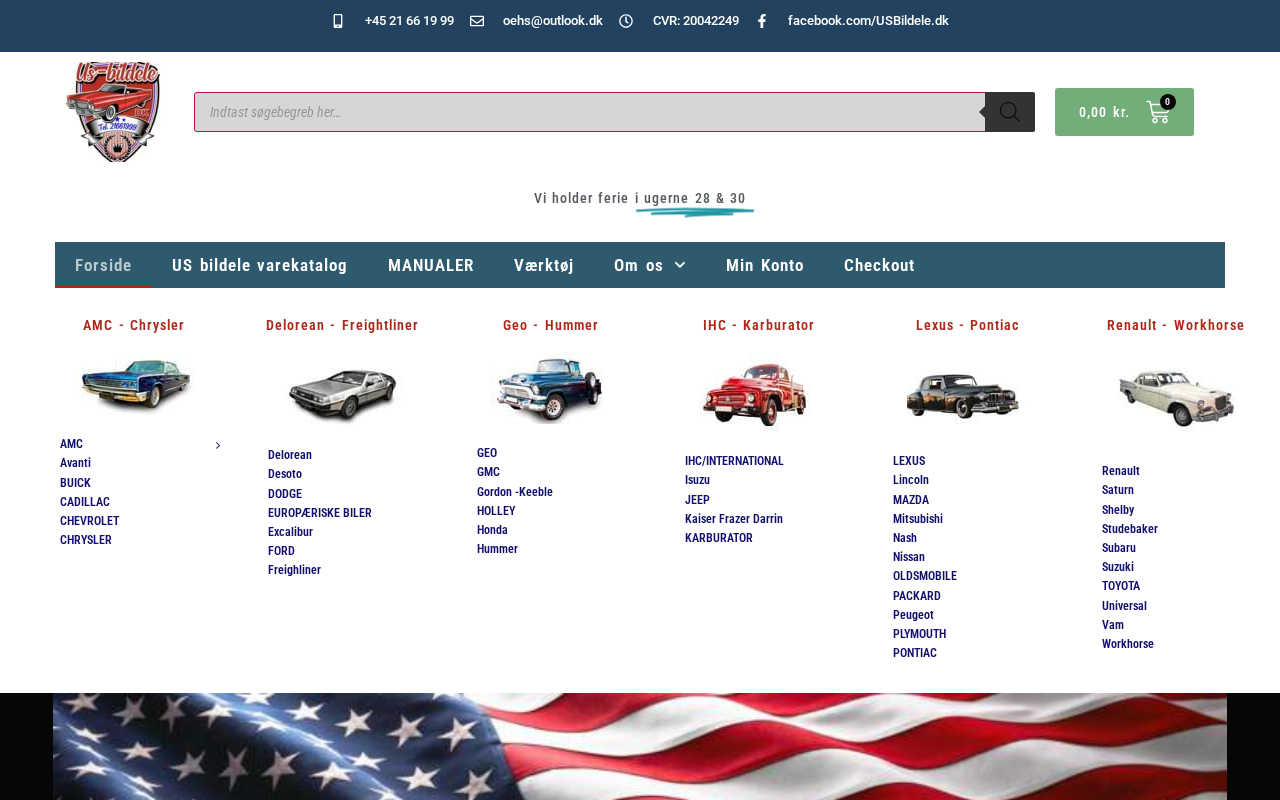Image resolution: width=1280 pixels, height=800 pixels.
Task: Open the HOLLEY category link
Action: click(x=496, y=511)
